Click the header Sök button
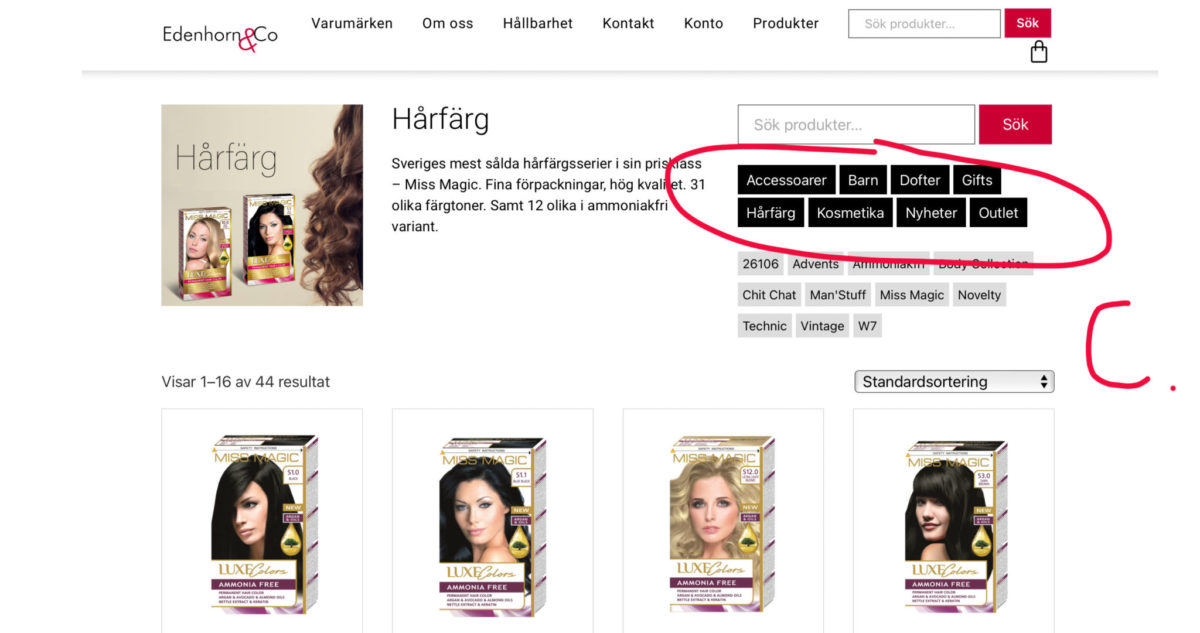This screenshot has height=633, width=1200. pyautogui.click(x=1028, y=23)
